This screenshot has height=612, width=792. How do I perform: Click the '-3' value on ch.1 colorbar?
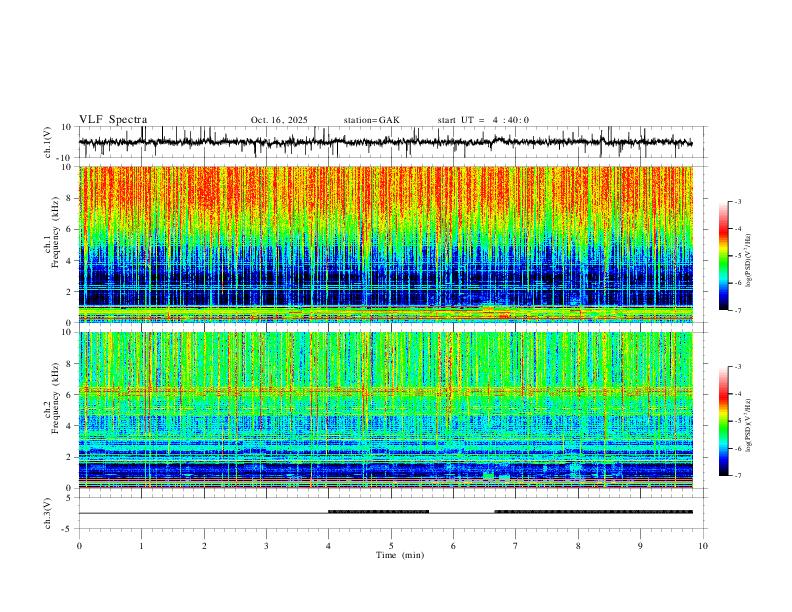pyautogui.click(x=737, y=201)
